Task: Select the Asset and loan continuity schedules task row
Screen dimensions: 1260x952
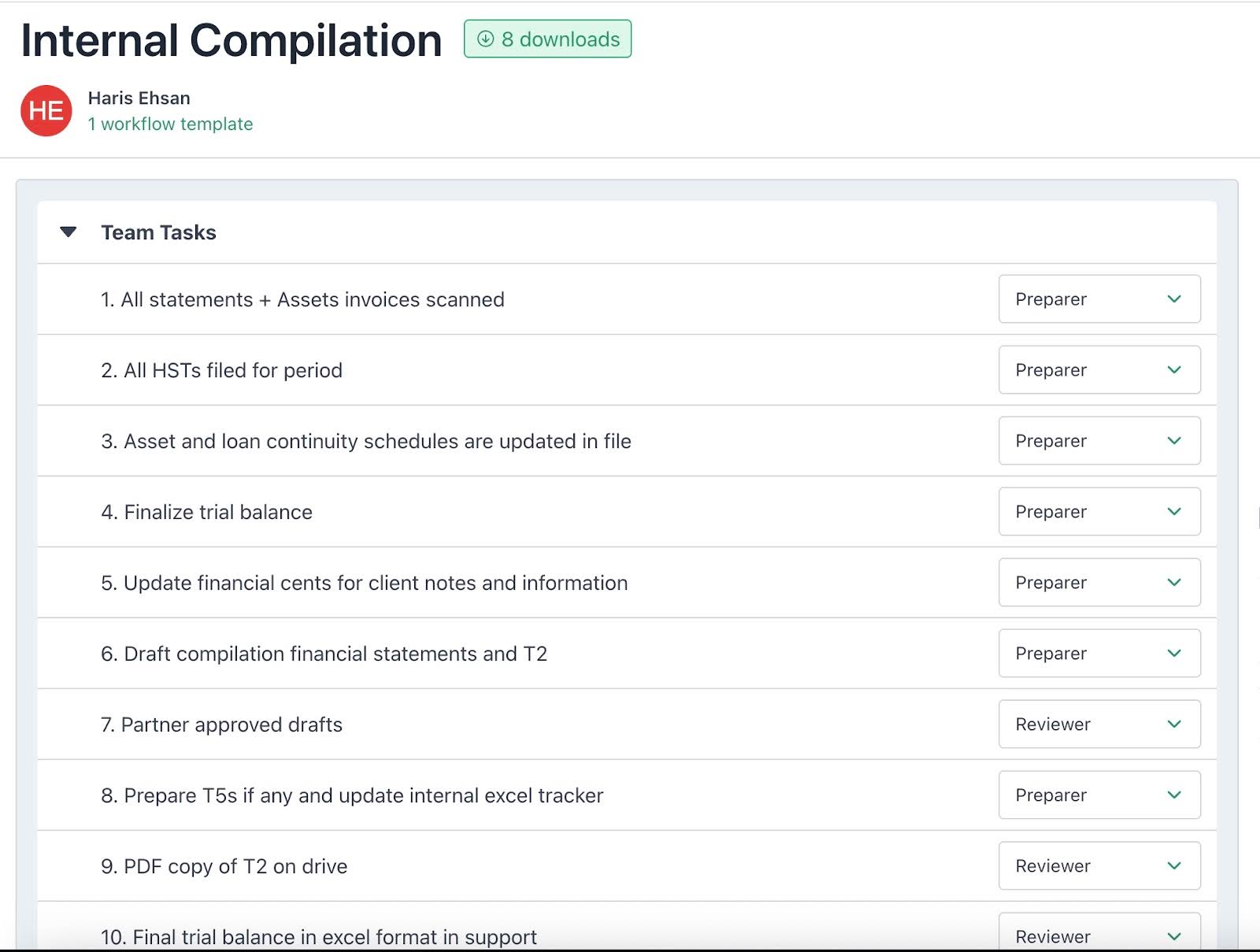Action: pos(376,441)
